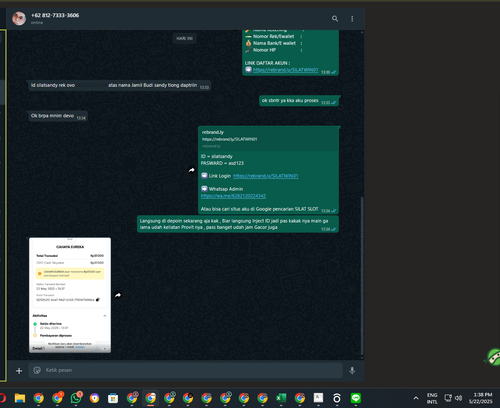The width and height of the screenshot is (500, 408).
Task: Open the emoji and sticker picker
Action: [x=37, y=370]
